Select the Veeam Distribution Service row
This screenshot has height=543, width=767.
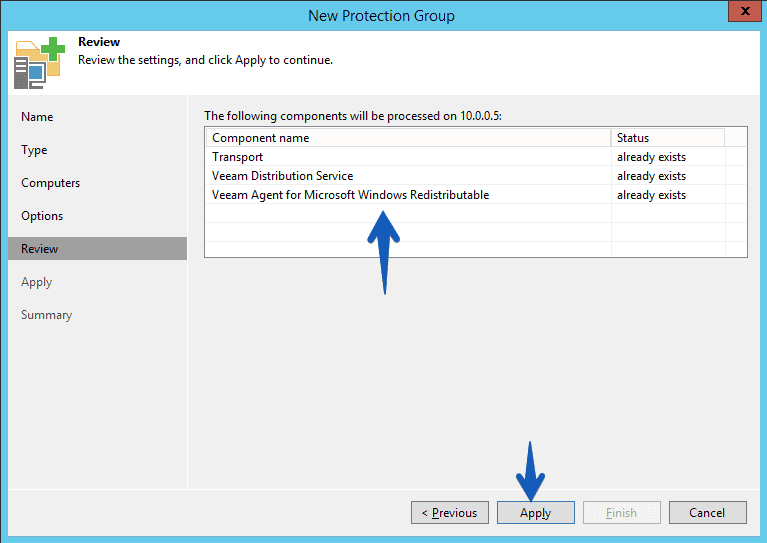475,176
